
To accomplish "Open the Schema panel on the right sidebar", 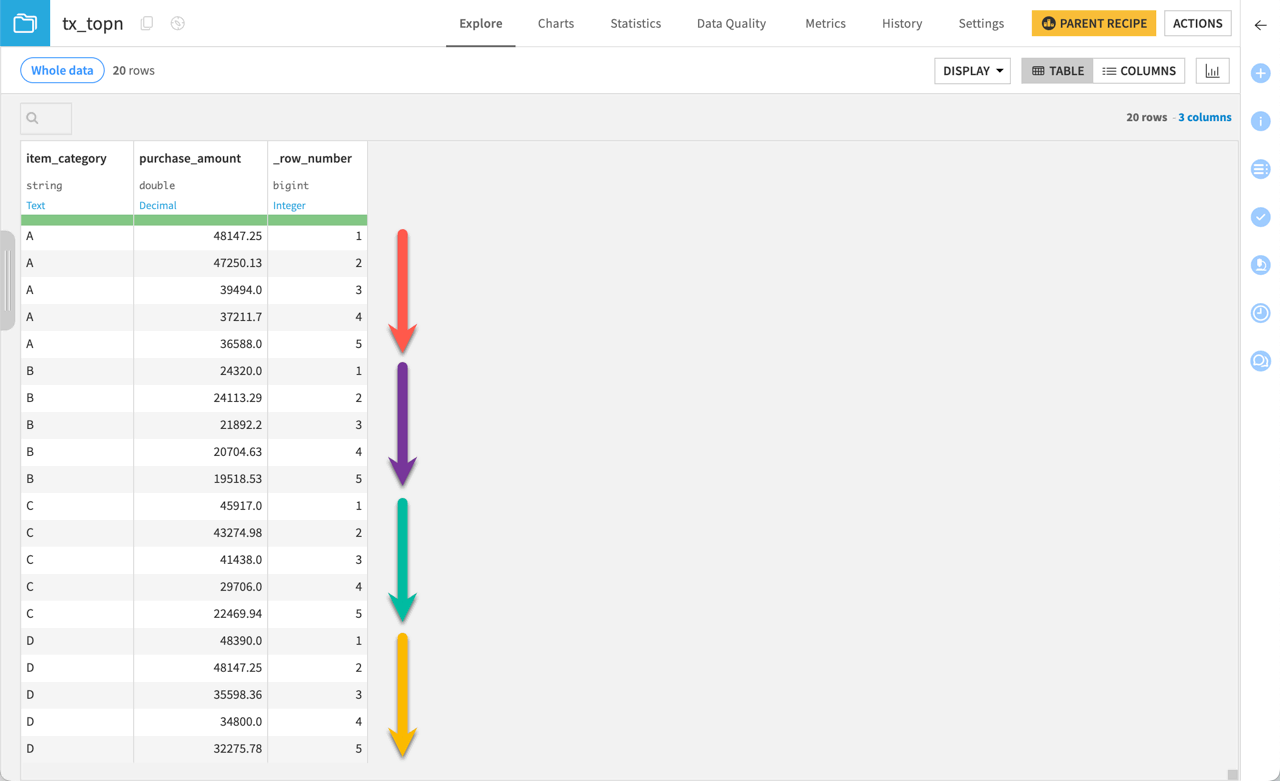I will [x=1260, y=169].
